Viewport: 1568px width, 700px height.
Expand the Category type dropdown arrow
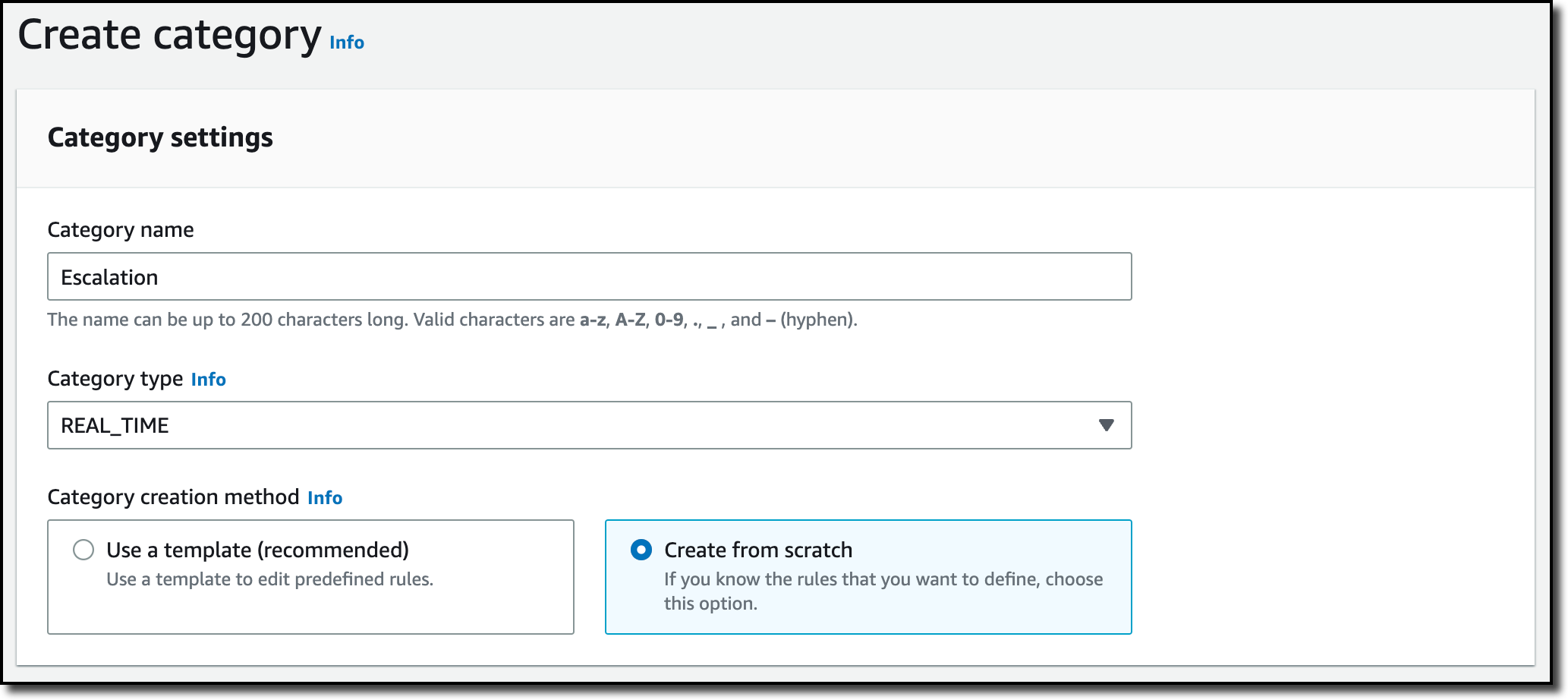point(1106,425)
